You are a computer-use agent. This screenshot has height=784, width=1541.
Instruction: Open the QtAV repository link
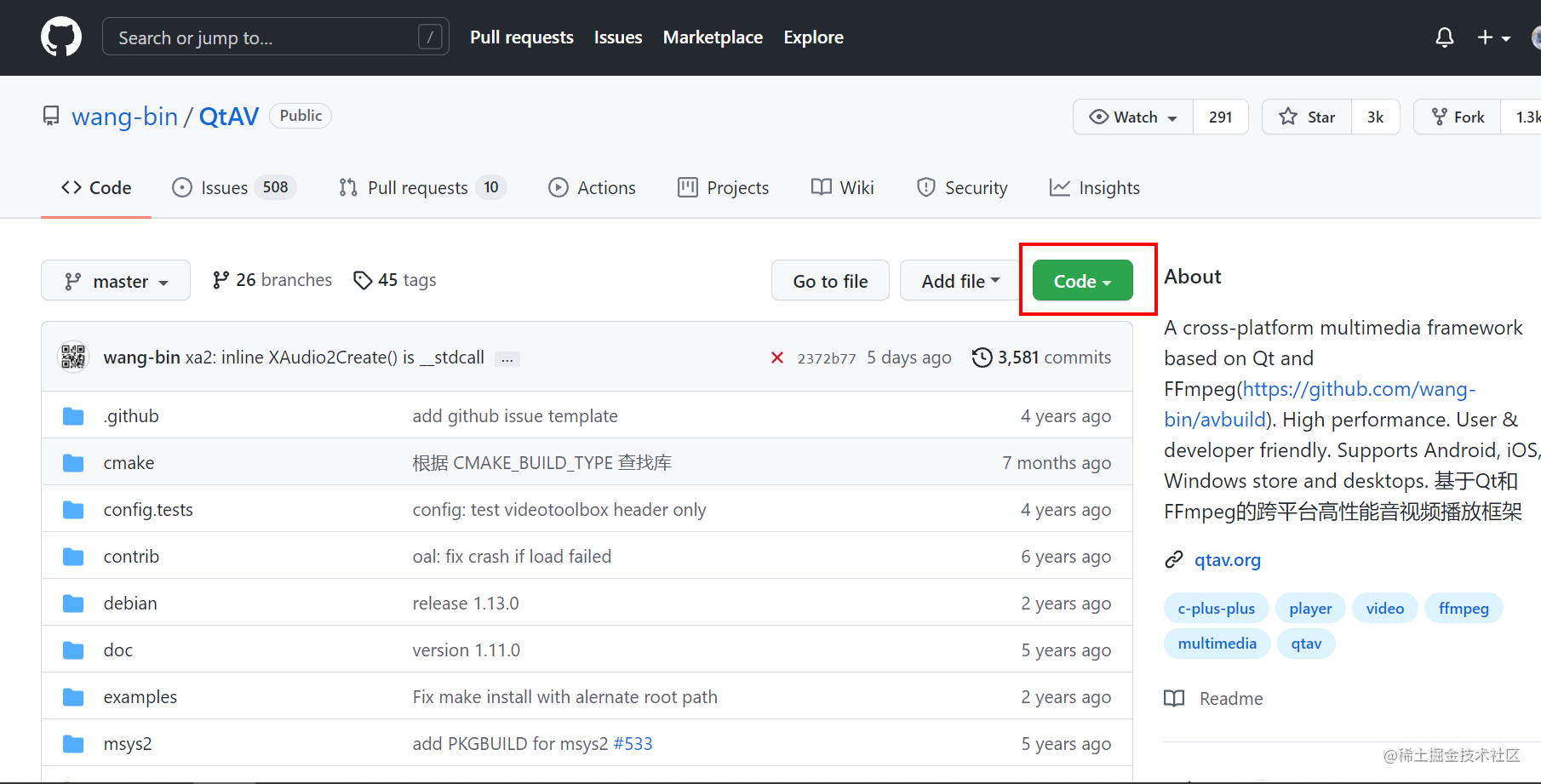tap(229, 117)
